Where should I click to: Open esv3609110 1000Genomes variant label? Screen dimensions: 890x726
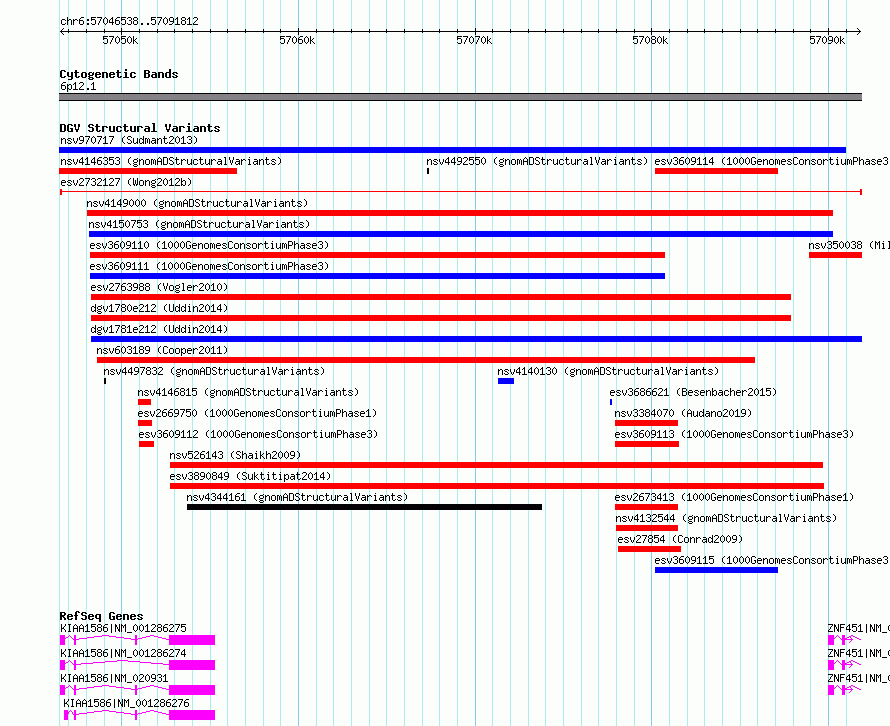coord(209,245)
